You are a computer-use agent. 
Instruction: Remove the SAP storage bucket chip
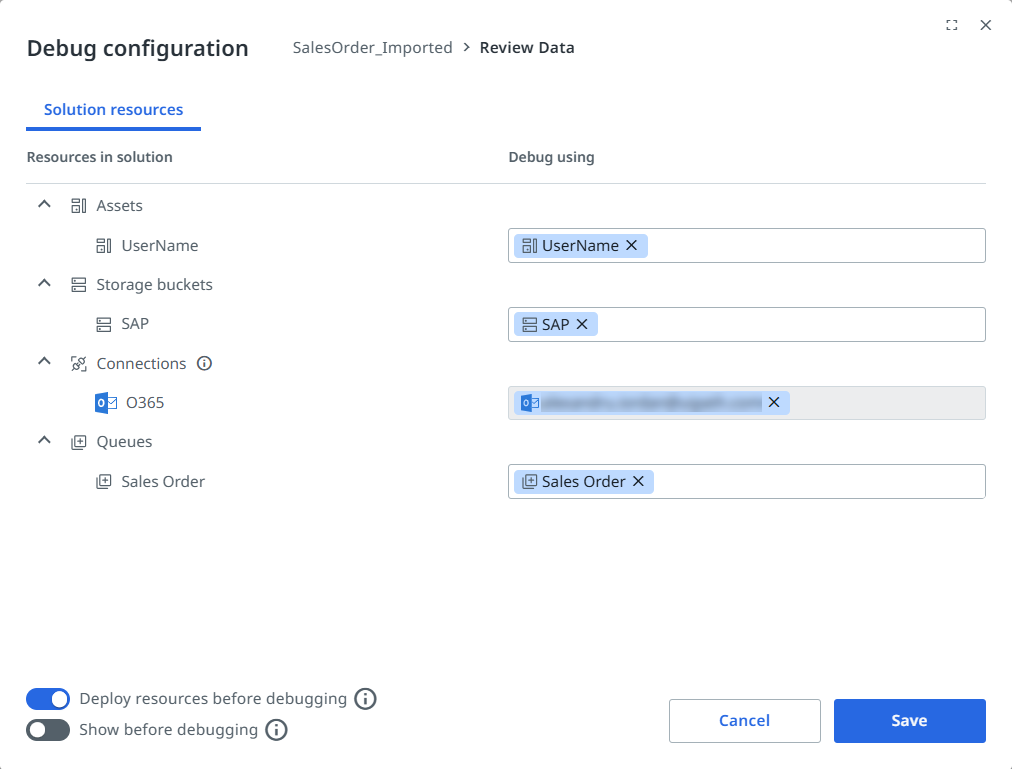tap(581, 325)
